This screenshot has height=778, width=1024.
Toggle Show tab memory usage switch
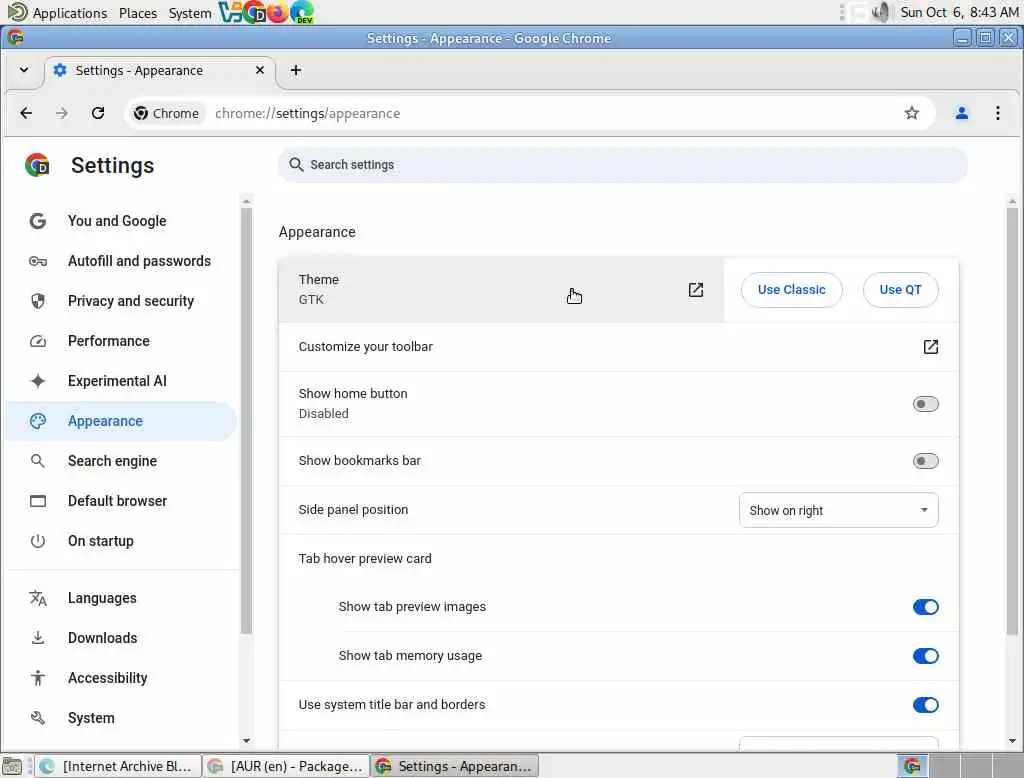pos(925,656)
